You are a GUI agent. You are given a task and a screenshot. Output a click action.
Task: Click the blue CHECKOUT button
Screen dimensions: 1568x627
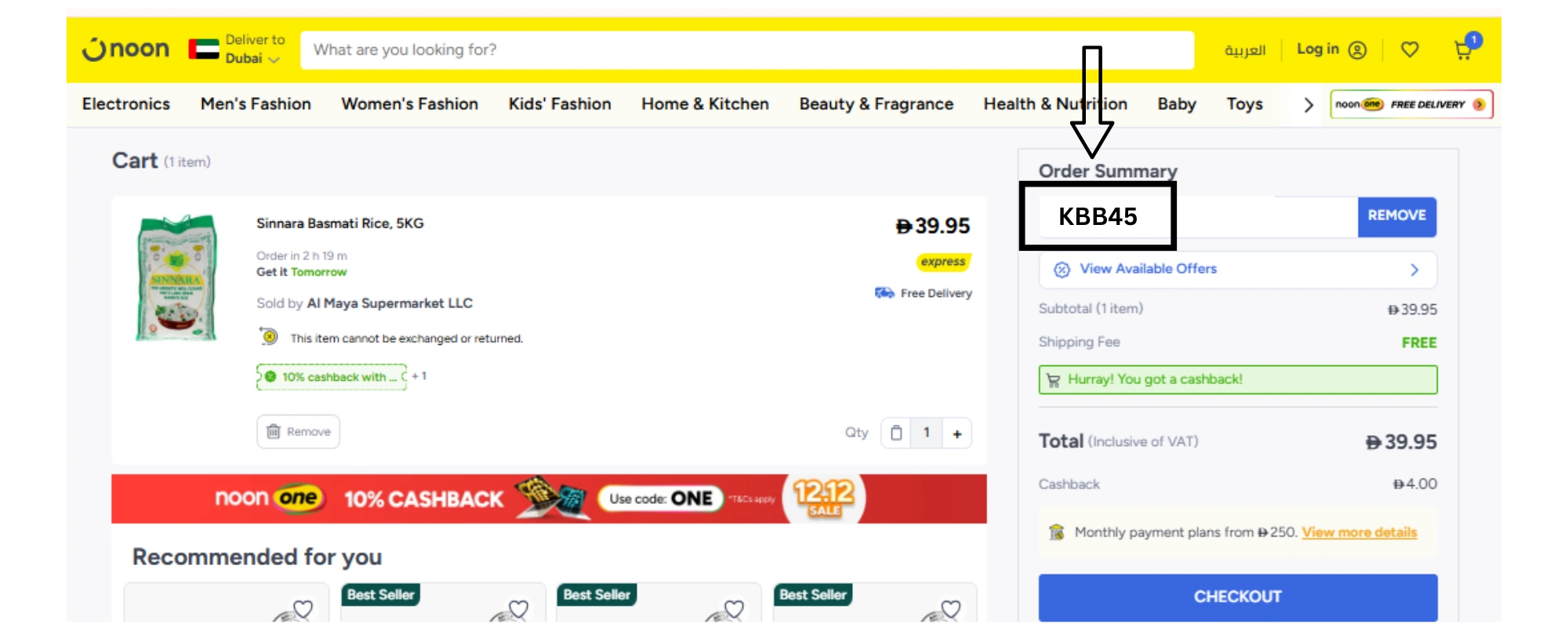click(x=1237, y=596)
